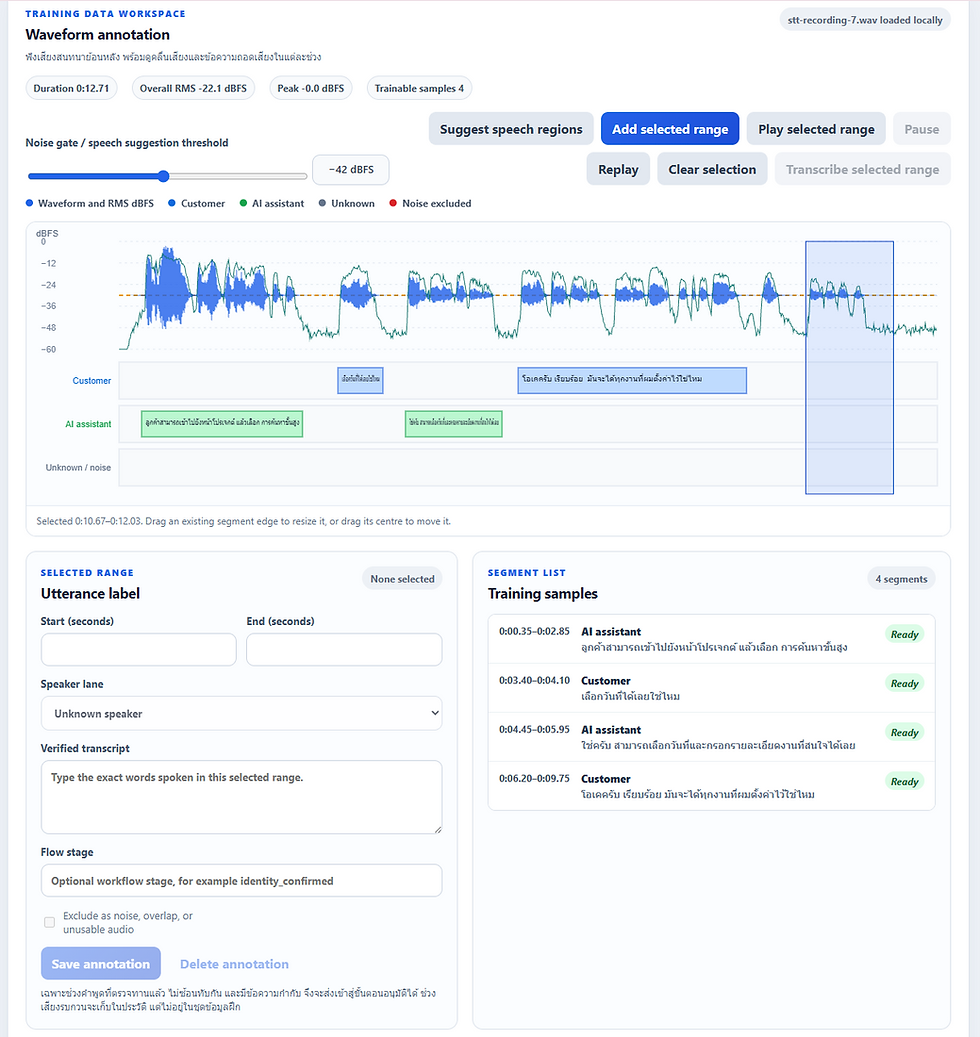Focus the End (seconds) field
The image size is (980, 1037).
tap(344, 650)
